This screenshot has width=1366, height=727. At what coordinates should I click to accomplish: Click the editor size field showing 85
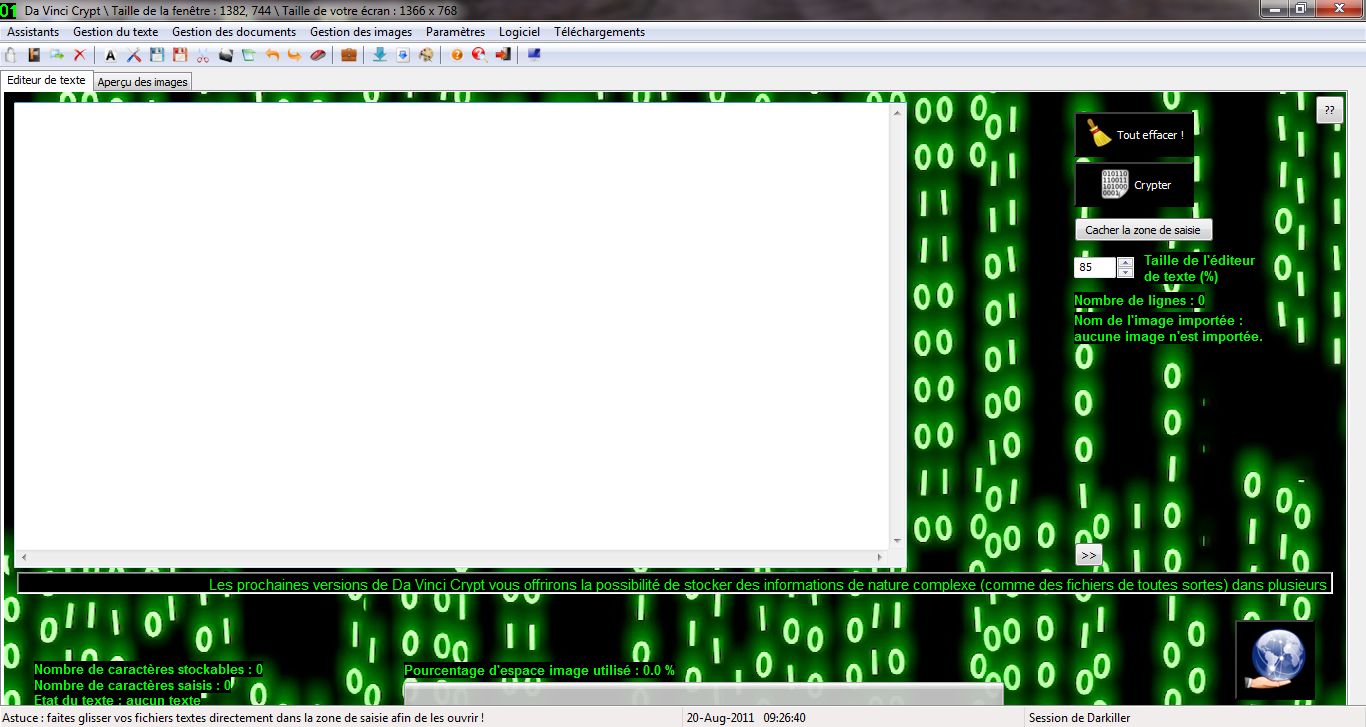pos(1095,267)
